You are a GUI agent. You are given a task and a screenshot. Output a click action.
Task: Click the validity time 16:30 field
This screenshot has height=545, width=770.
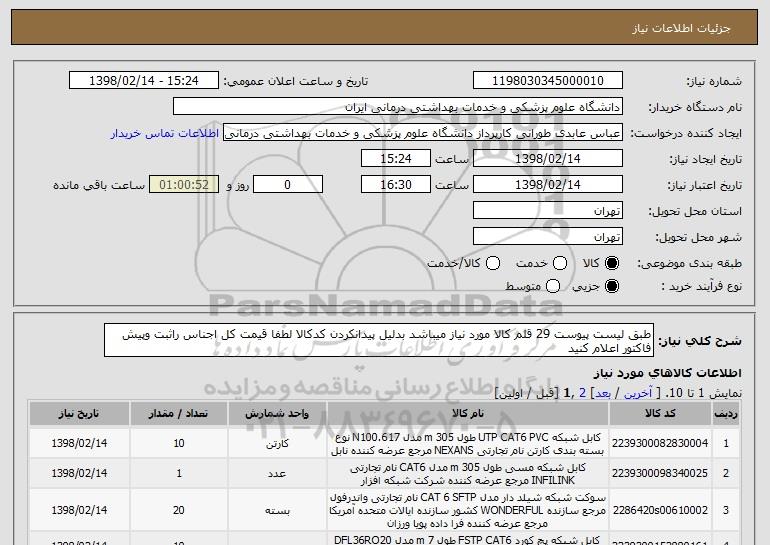(x=396, y=185)
